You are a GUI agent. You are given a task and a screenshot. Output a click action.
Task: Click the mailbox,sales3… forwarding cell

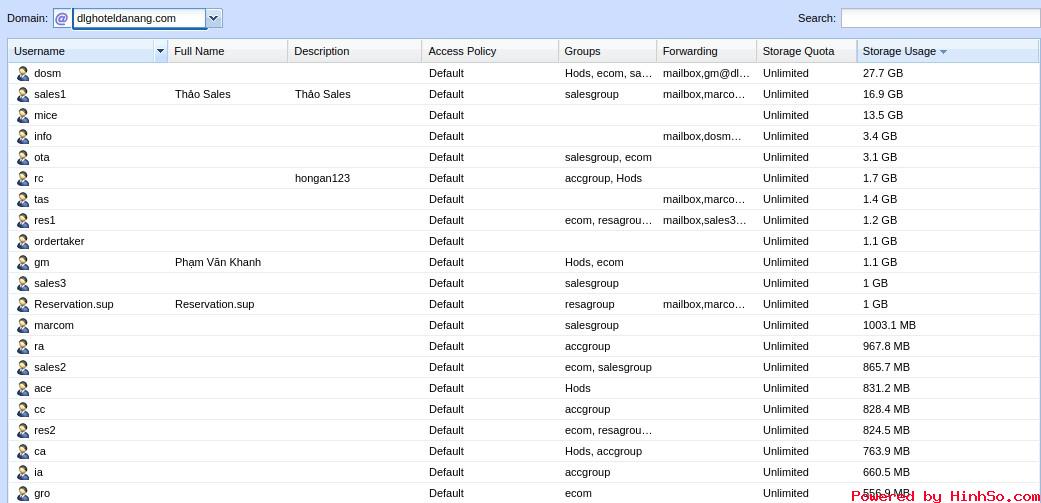(704, 220)
